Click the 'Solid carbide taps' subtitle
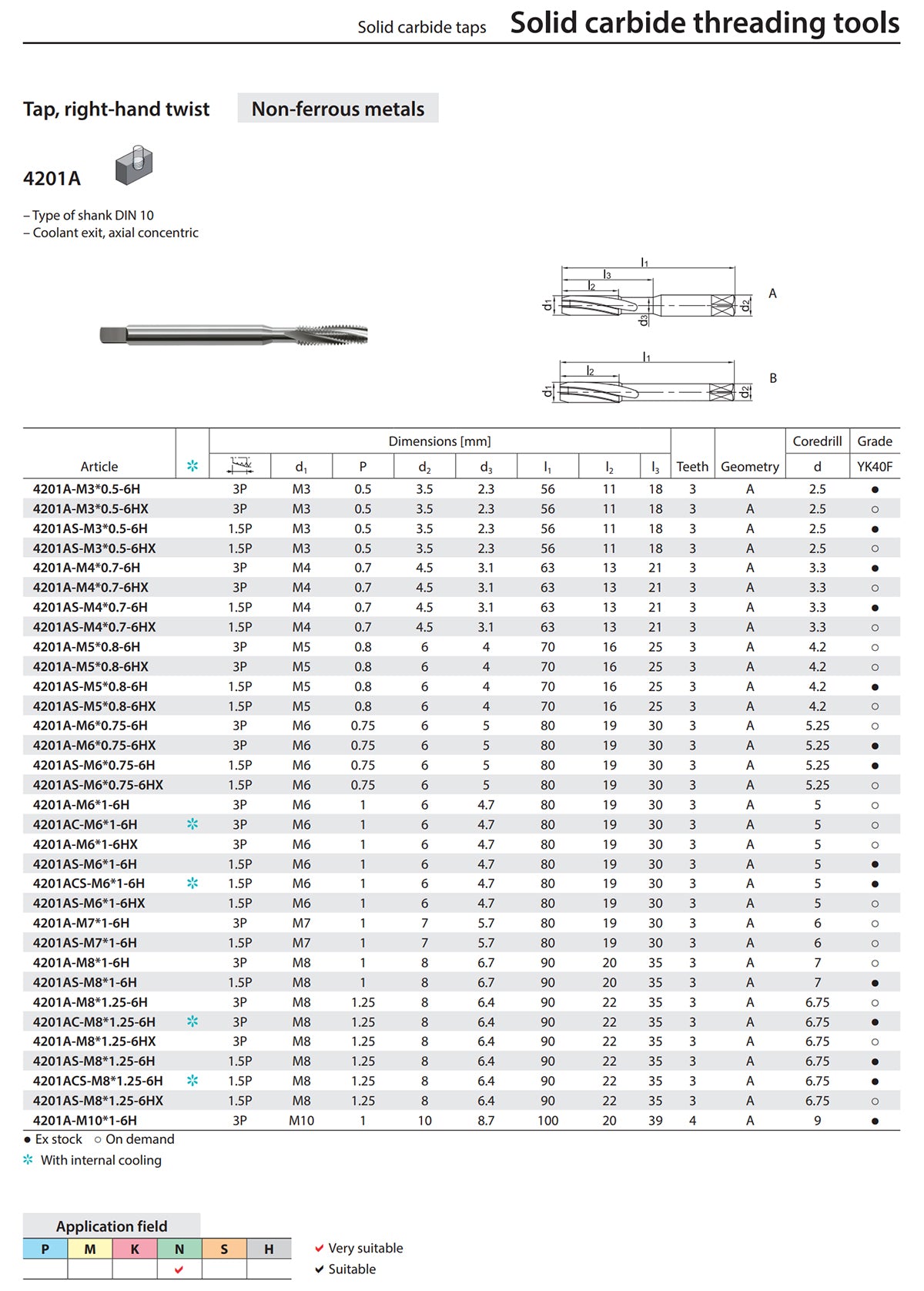Viewport: 924px width, 1291px height. (422, 27)
